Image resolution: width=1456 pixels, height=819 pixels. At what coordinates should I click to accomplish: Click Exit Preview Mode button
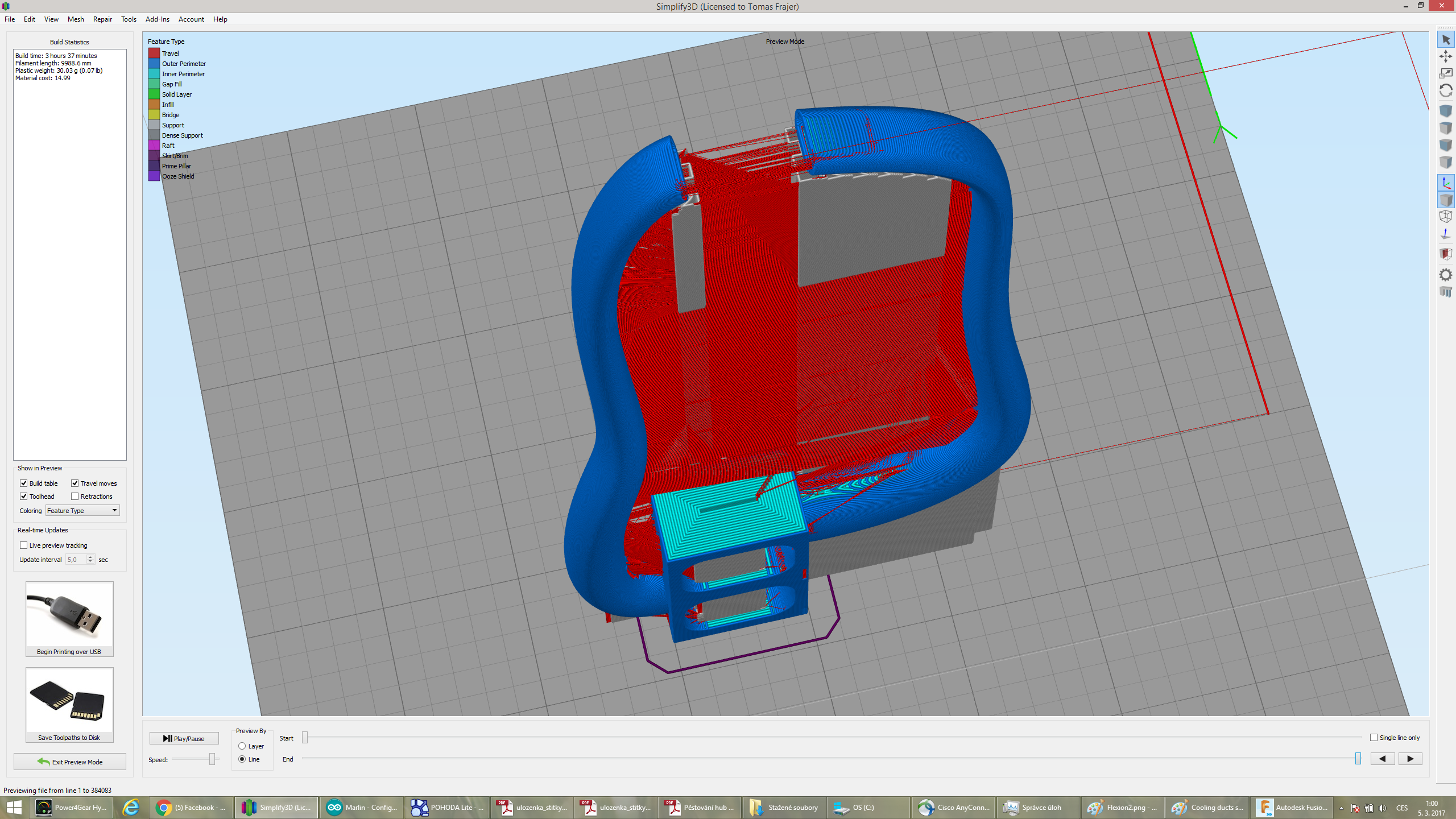click(69, 762)
